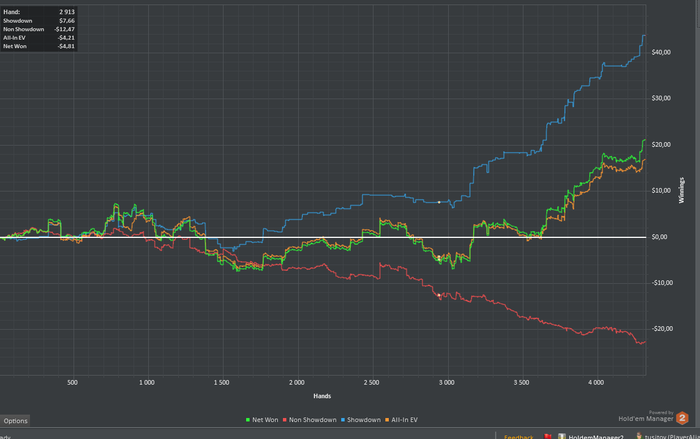Viewport: 700px width, 439px height.
Task: Open the Options button below the graph
Action: [15, 421]
